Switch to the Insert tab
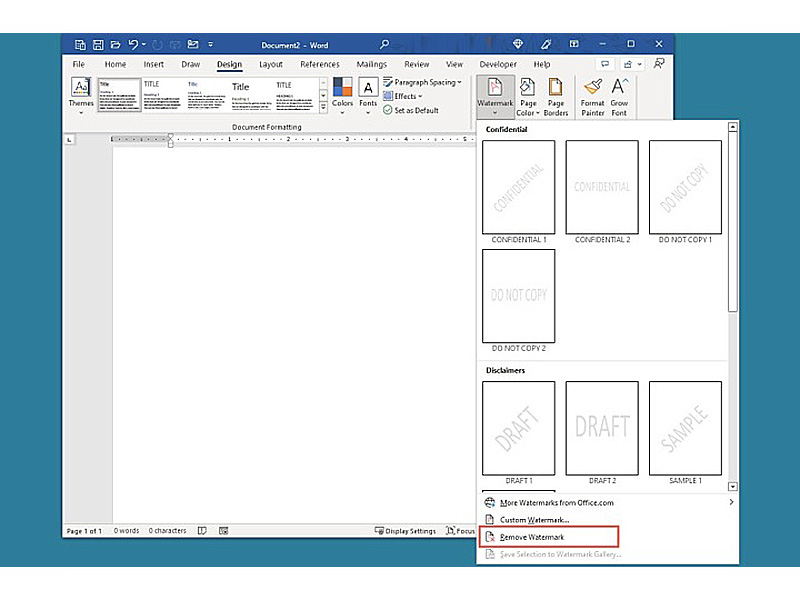This screenshot has height=600, width=800. (x=154, y=64)
